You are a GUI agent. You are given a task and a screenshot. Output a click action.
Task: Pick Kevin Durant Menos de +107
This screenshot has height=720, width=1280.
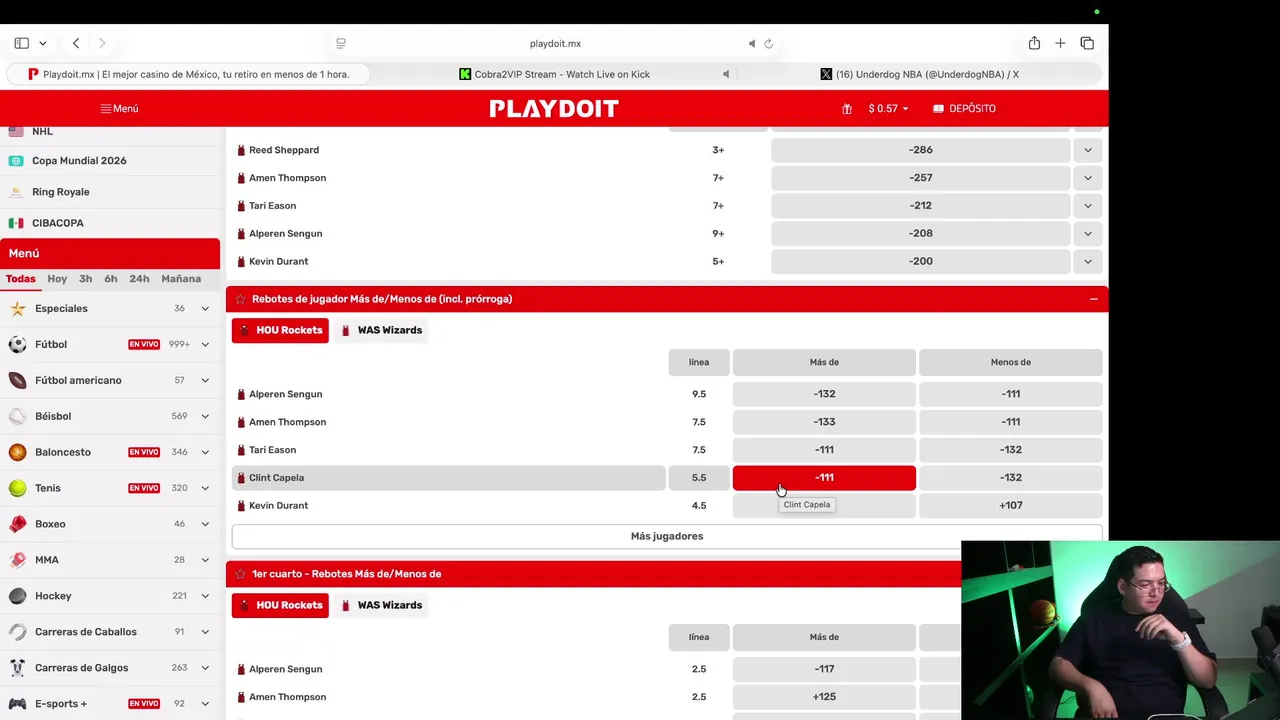(x=1010, y=506)
